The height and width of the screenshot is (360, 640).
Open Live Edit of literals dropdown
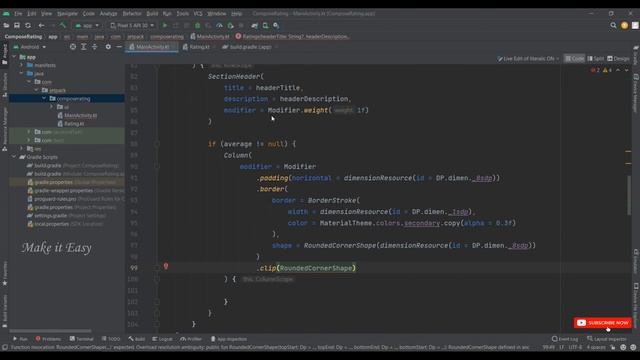[528, 59]
